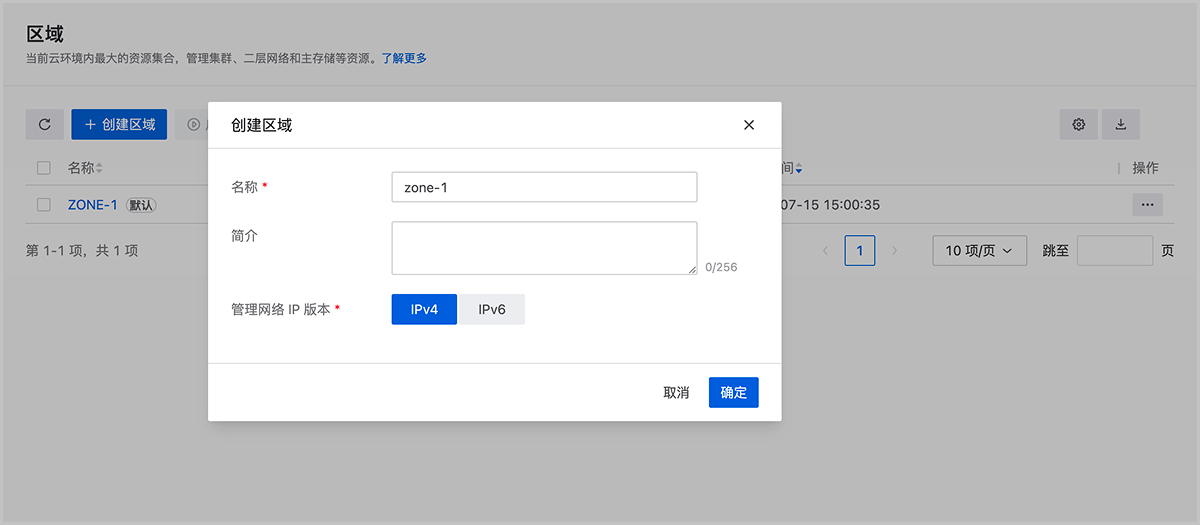
Task: Click the 管理网络 IP 版本 label
Action: 281,310
